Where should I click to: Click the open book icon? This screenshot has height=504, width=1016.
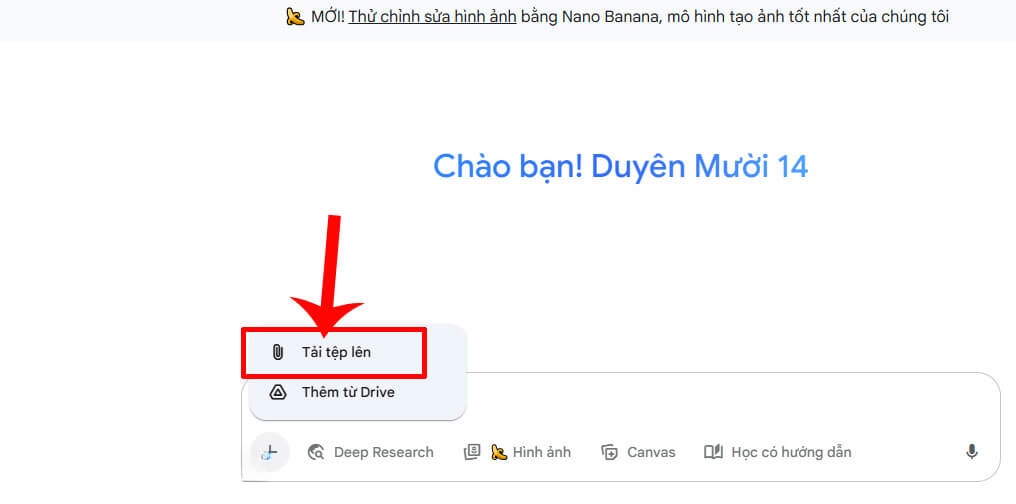713,452
